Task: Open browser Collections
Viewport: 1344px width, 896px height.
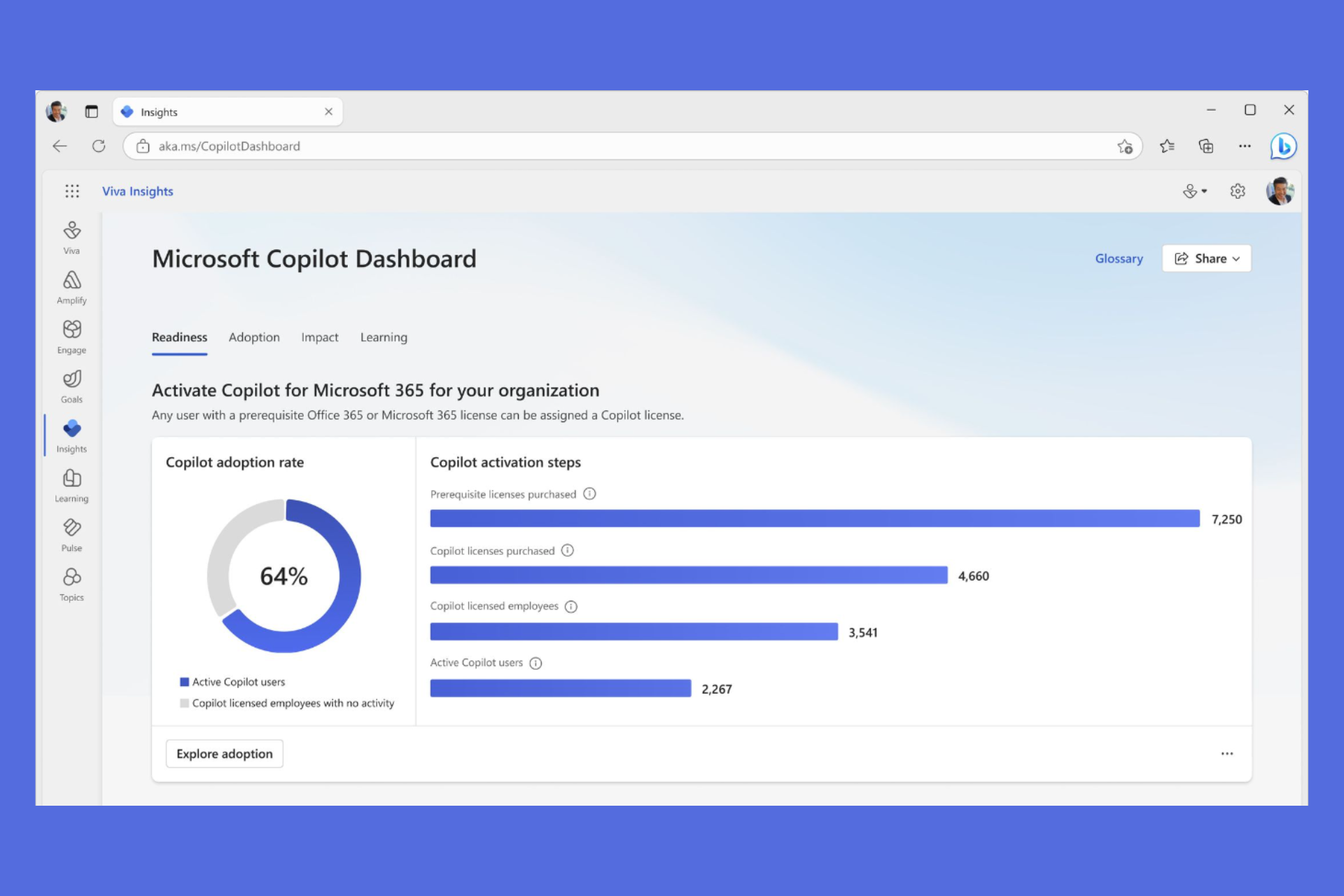Action: [1205, 146]
